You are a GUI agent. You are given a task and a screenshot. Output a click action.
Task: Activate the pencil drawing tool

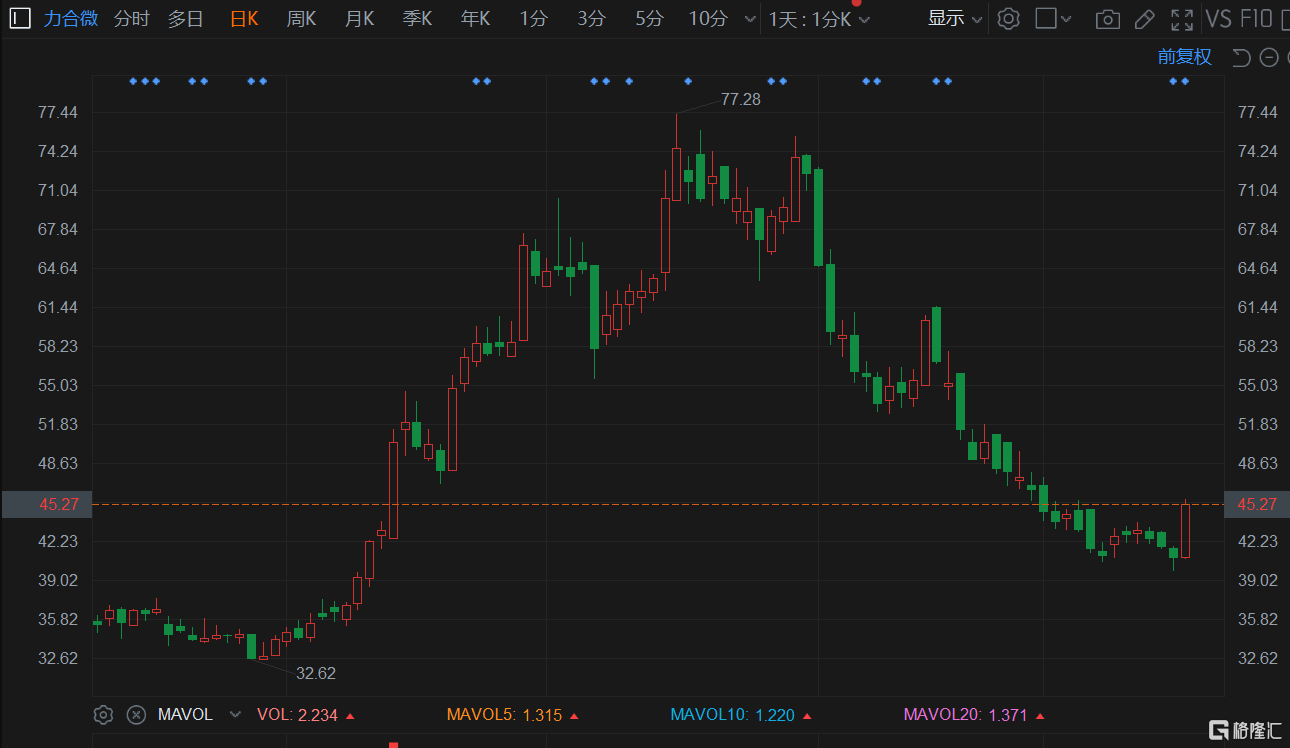coord(1145,19)
